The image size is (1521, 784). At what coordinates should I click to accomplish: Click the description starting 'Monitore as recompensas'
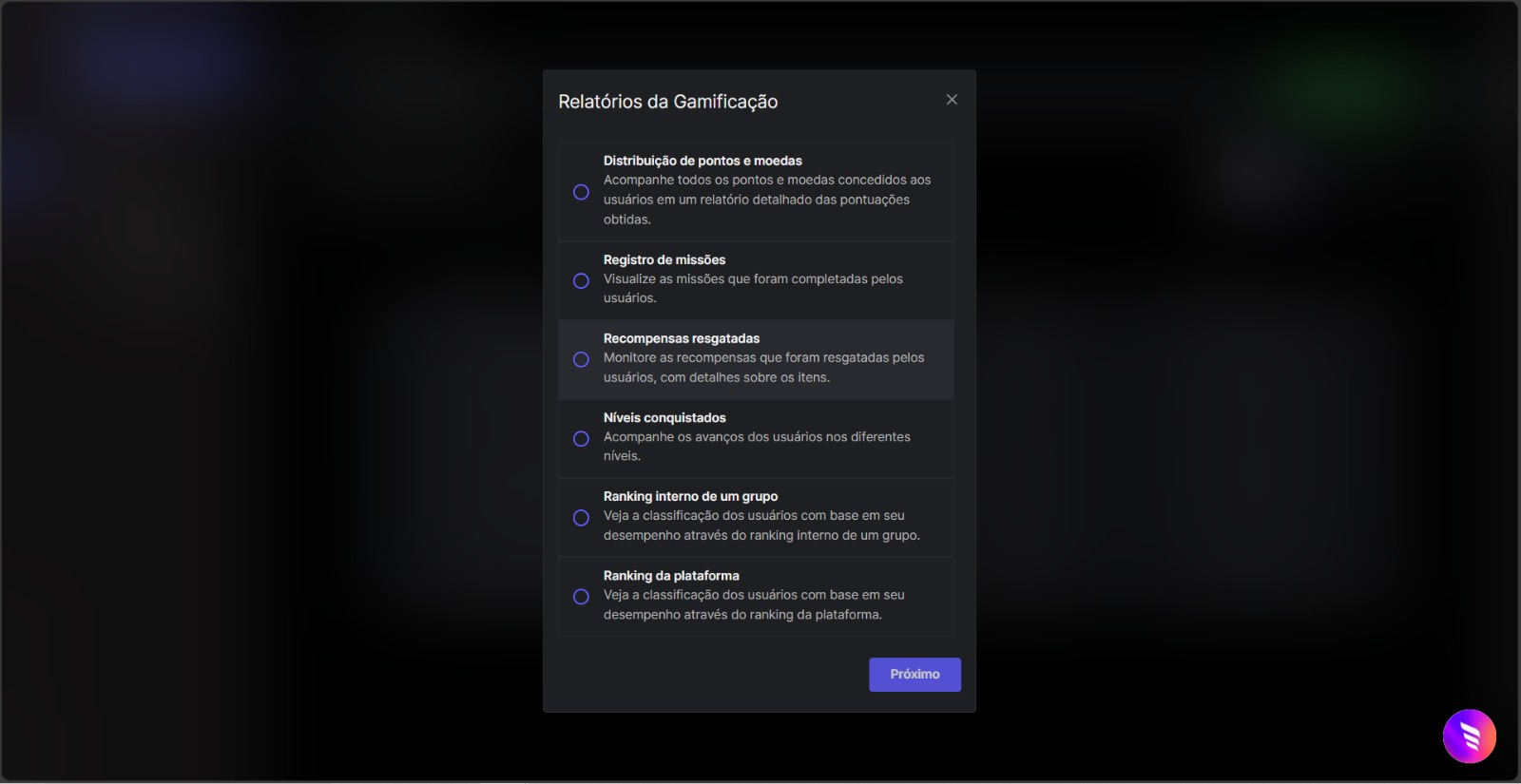click(x=763, y=368)
